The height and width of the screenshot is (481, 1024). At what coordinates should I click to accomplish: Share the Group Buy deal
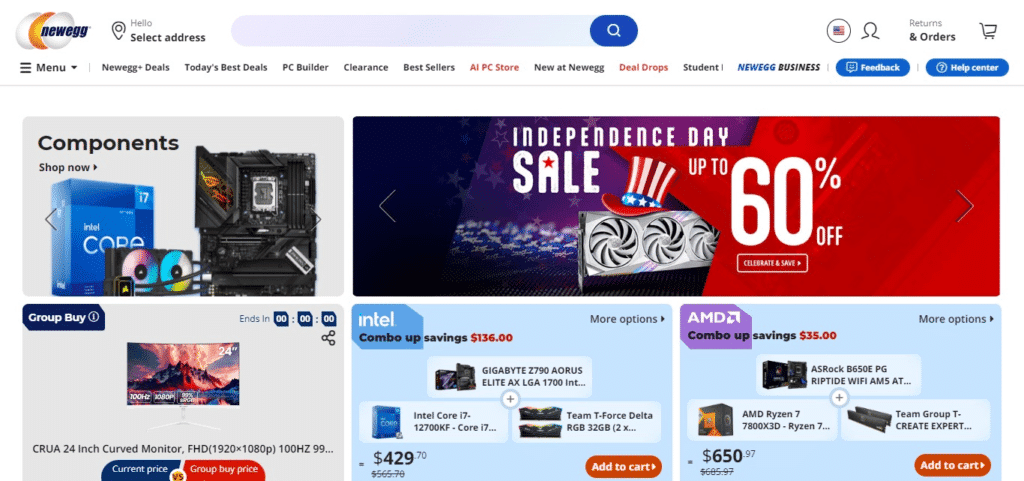[328, 338]
